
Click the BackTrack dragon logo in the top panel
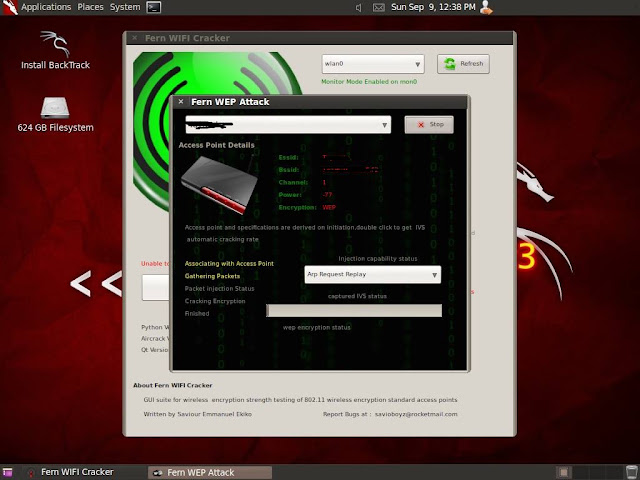pos(9,7)
